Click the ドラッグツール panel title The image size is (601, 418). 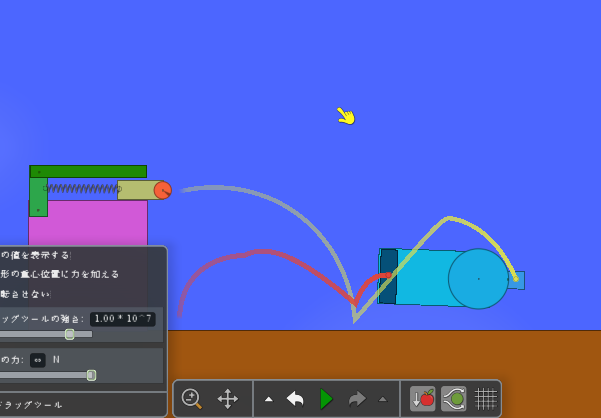point(32,404)
